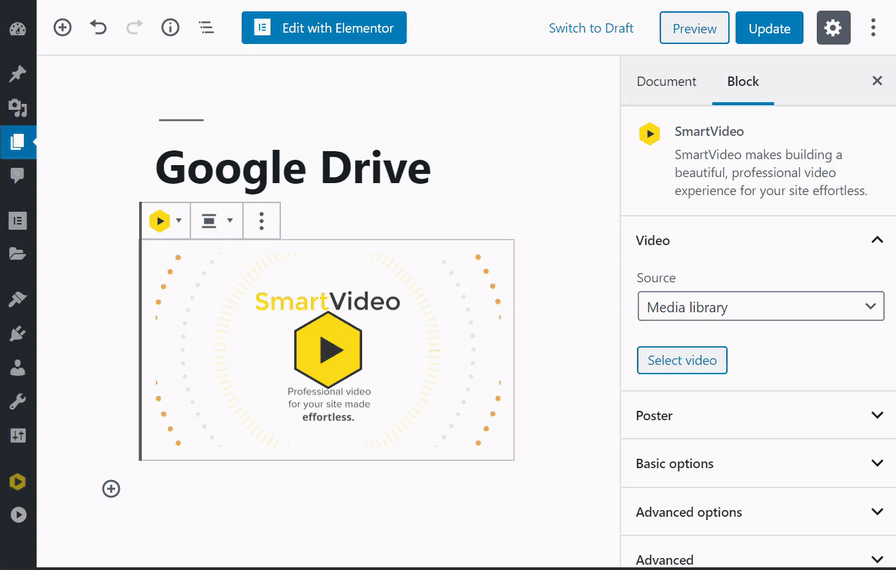The height and width of the screenshot is (570, 896).
Task: Open Comments from the sidebar
Action: [18, 175]
